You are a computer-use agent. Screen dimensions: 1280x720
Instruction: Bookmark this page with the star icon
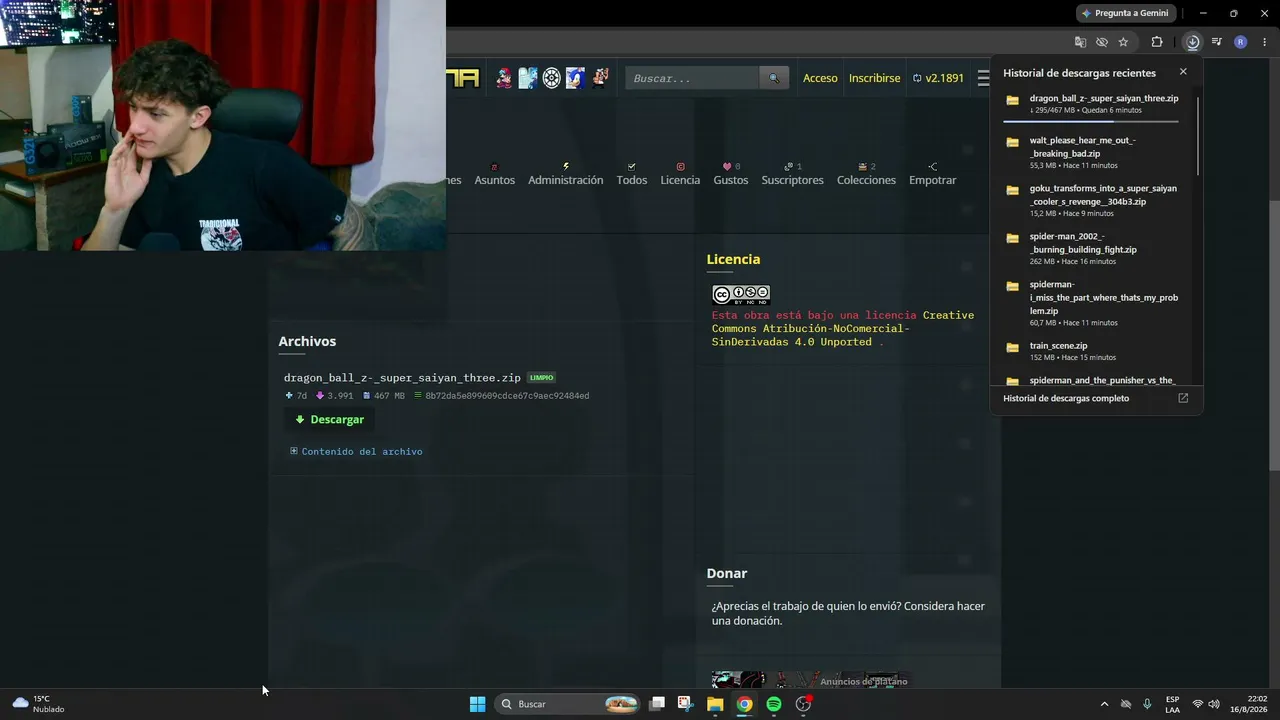tap(1123, 42)
